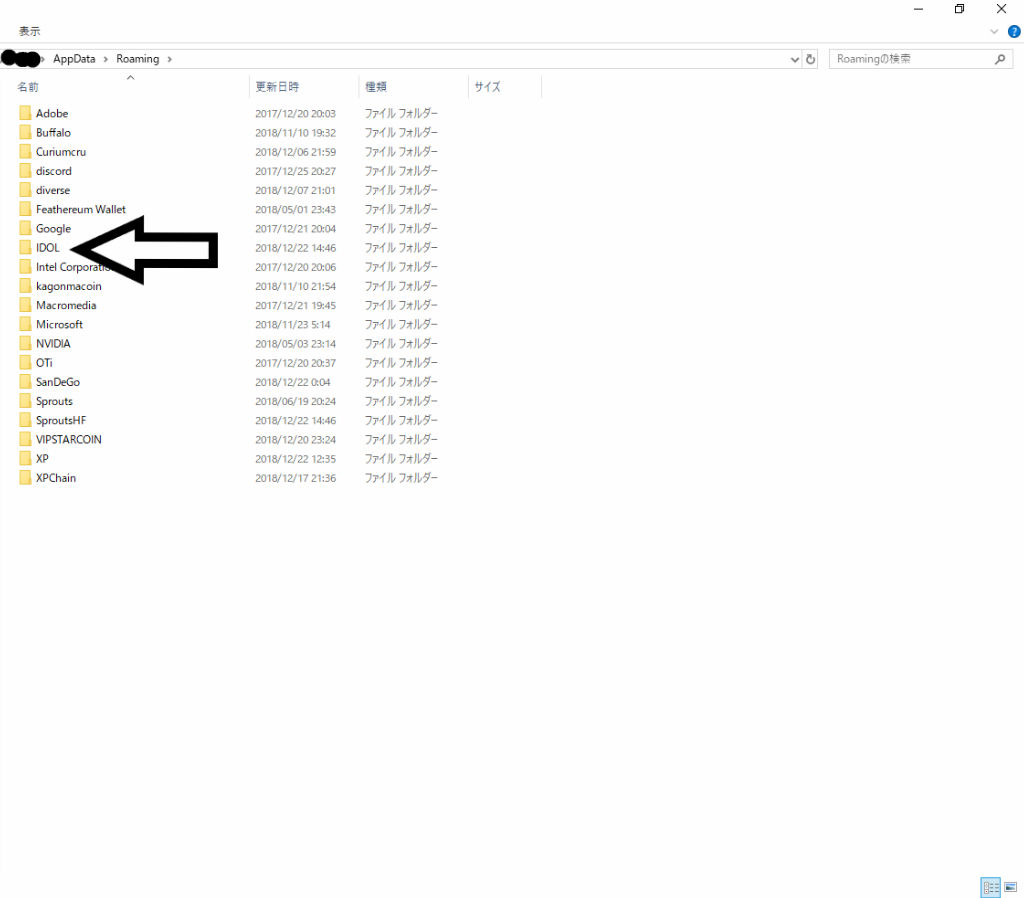Select Feathereum Wallet folder icon
1024x898 pixels.
[x=25, y=209]
